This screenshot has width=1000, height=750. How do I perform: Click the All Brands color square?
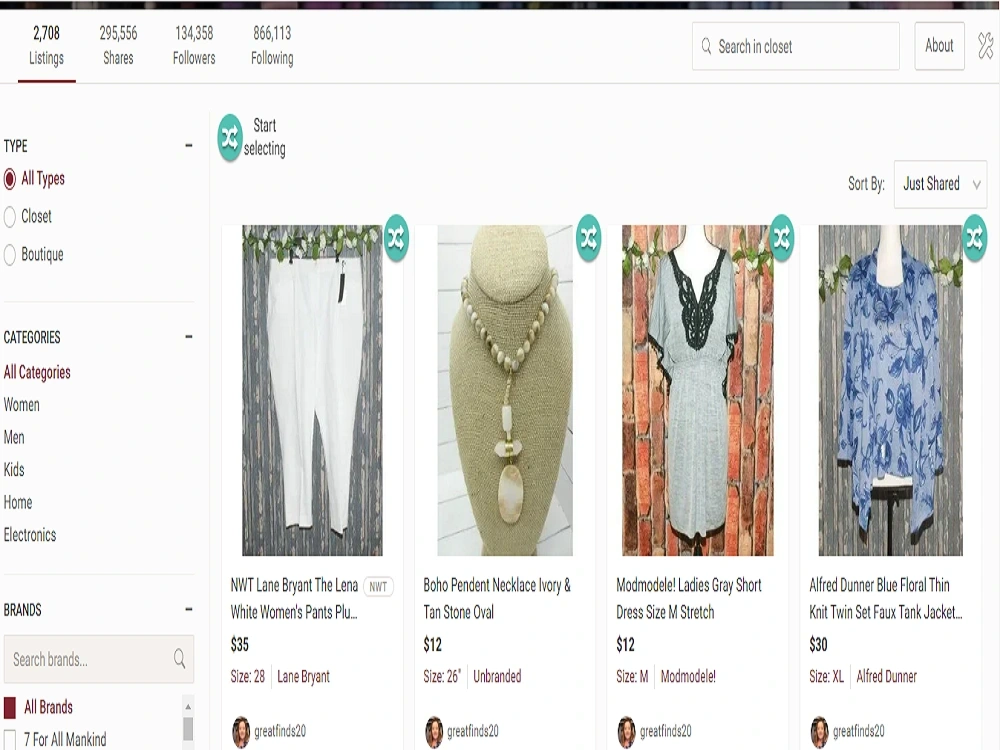tap(11, 707)
